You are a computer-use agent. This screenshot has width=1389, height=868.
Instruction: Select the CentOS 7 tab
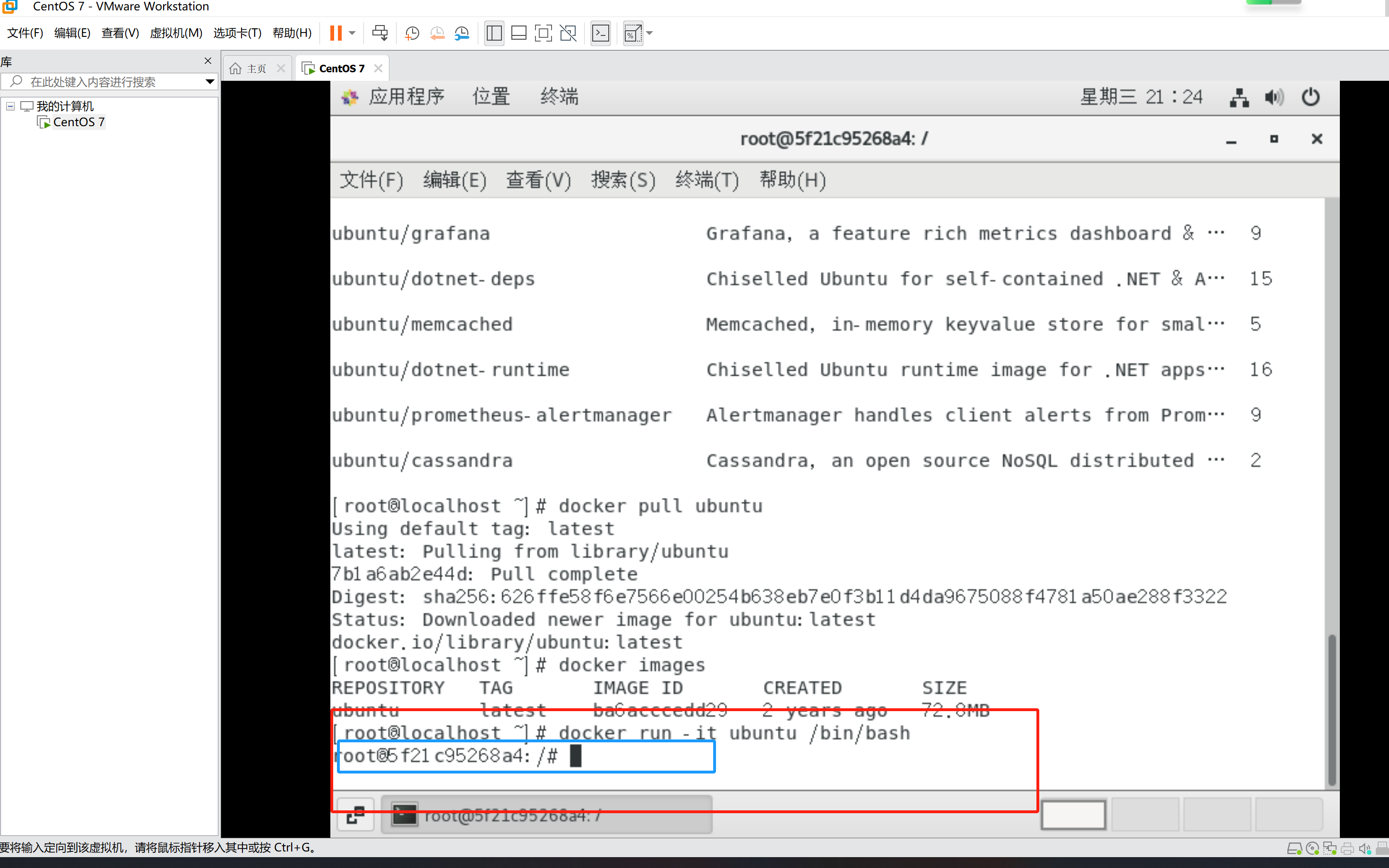[x=342, y=69]
